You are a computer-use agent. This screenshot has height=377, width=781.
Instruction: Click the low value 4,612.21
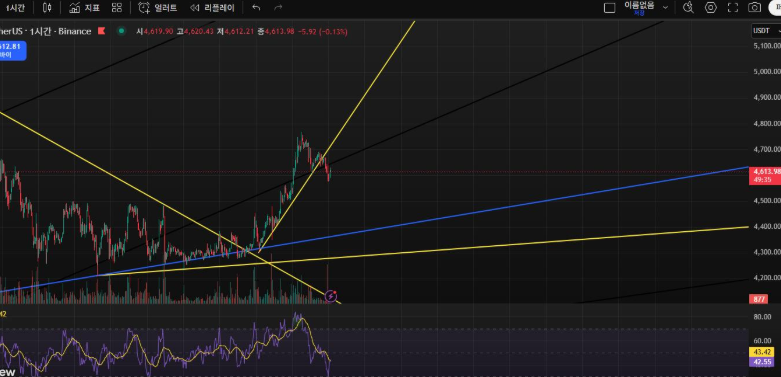[x=239, y=31]
